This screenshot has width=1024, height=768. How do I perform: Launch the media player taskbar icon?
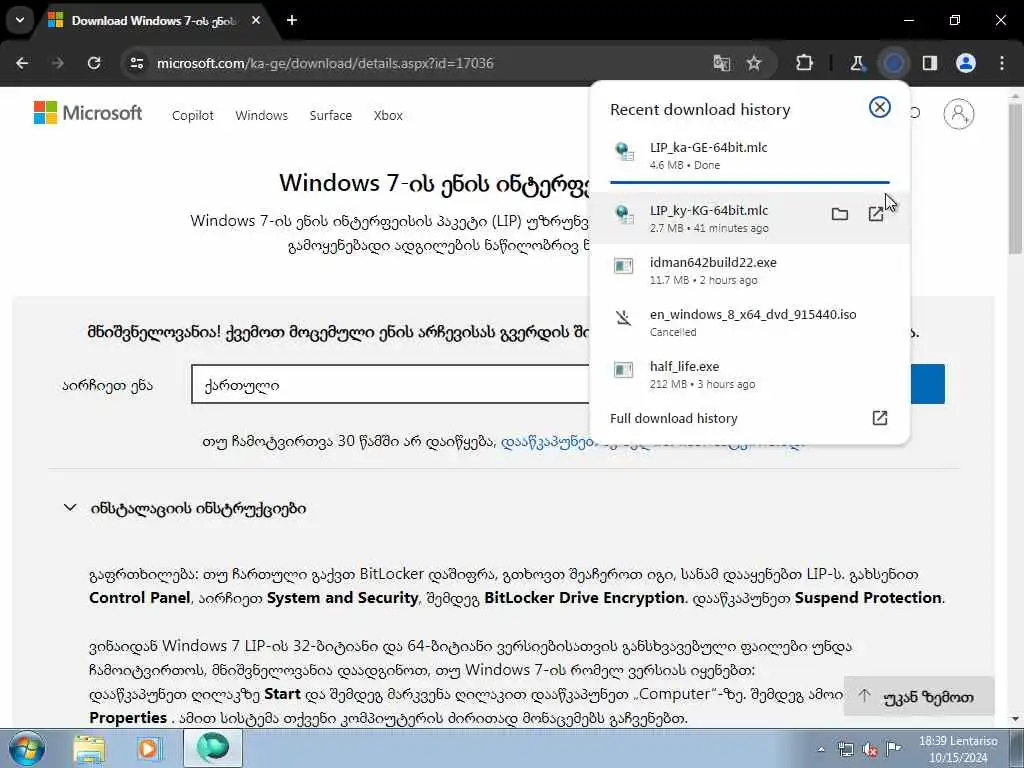[149, 748]
